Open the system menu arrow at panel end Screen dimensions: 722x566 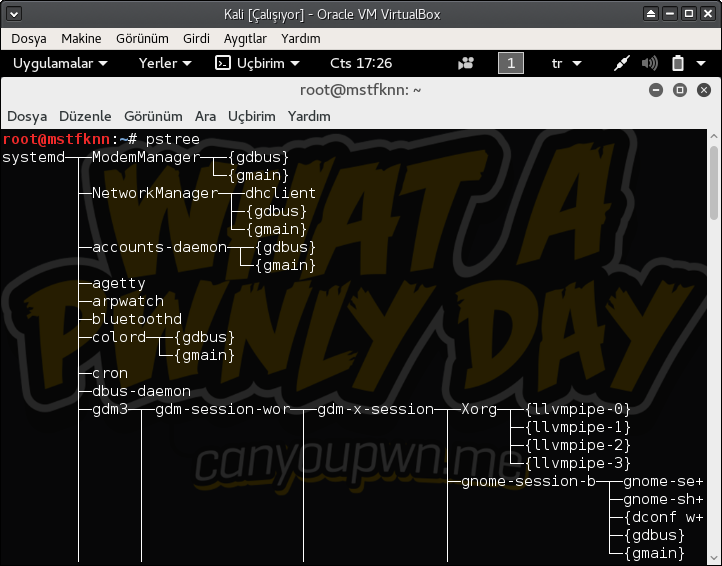point(704,63)
